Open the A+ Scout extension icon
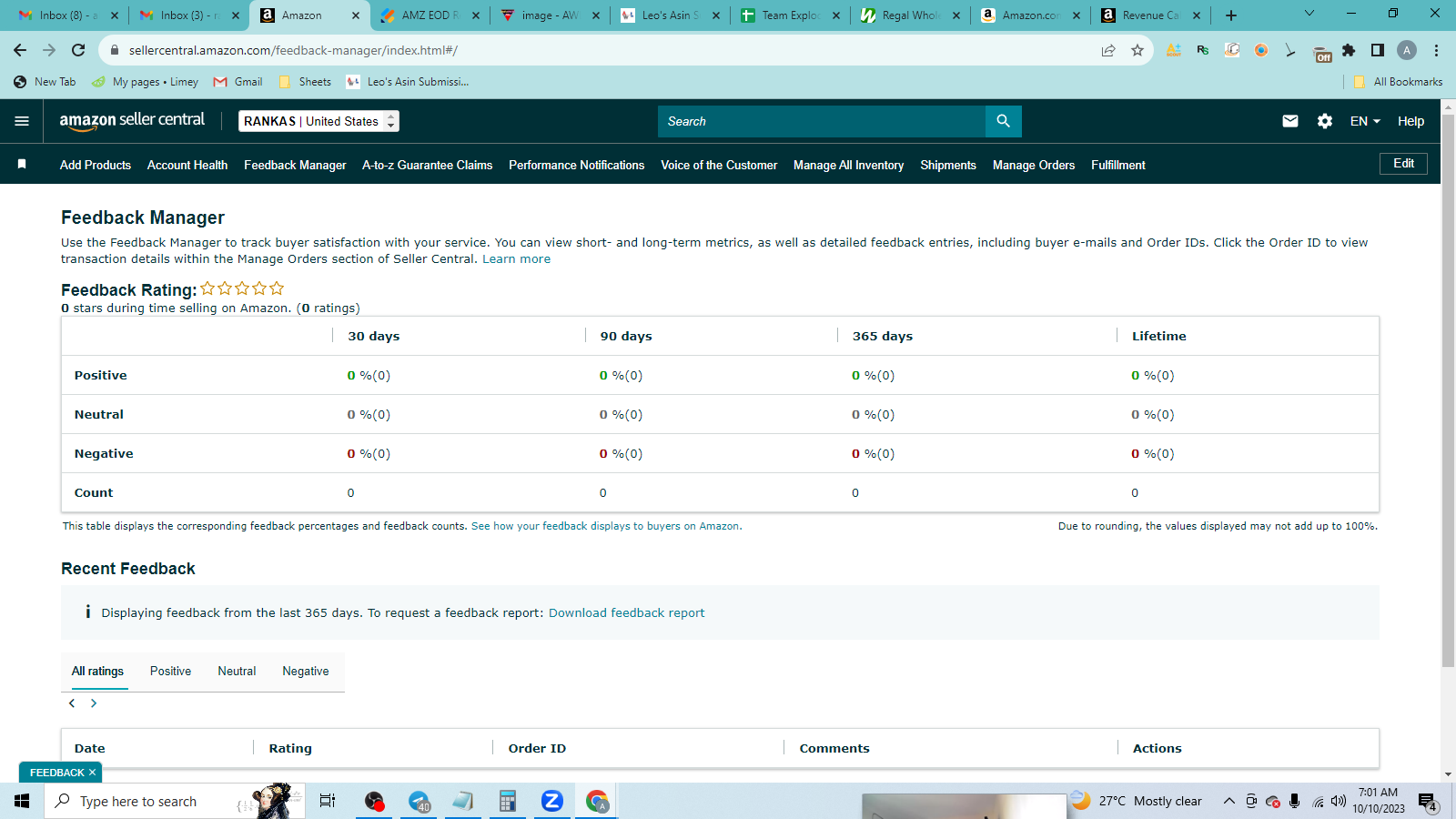 click(x=1174, y=50)
